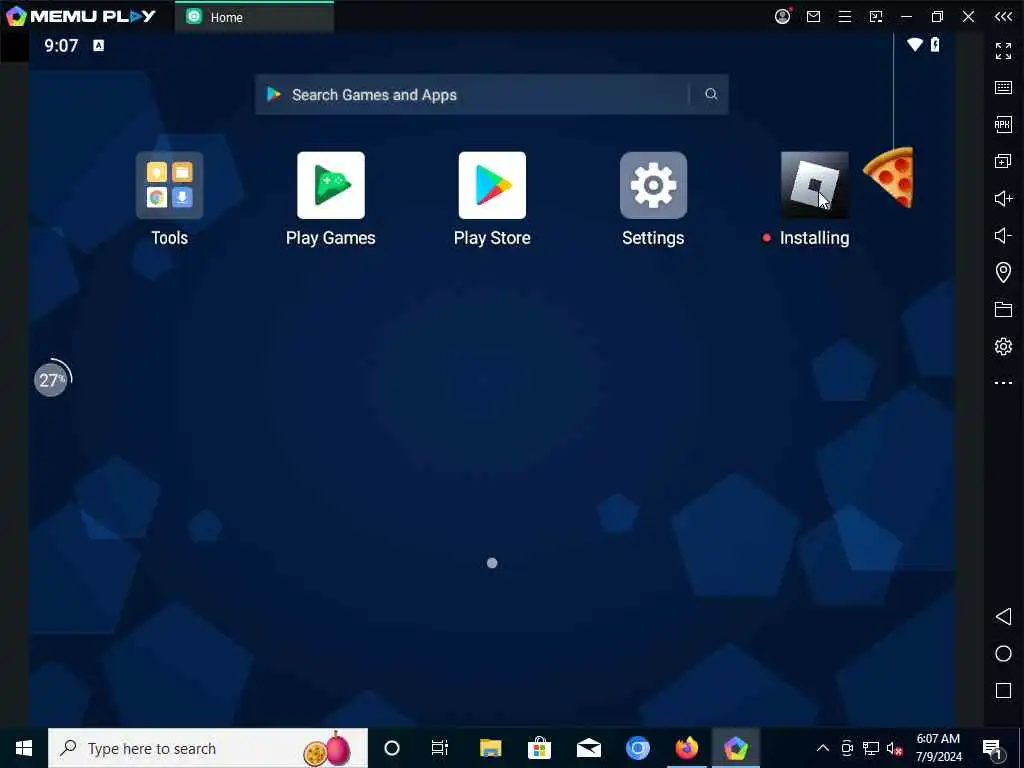The width and height of the screenshot is (1024, 768).
Task: Click the home screen page indicator dot
Action: point(492,563)
